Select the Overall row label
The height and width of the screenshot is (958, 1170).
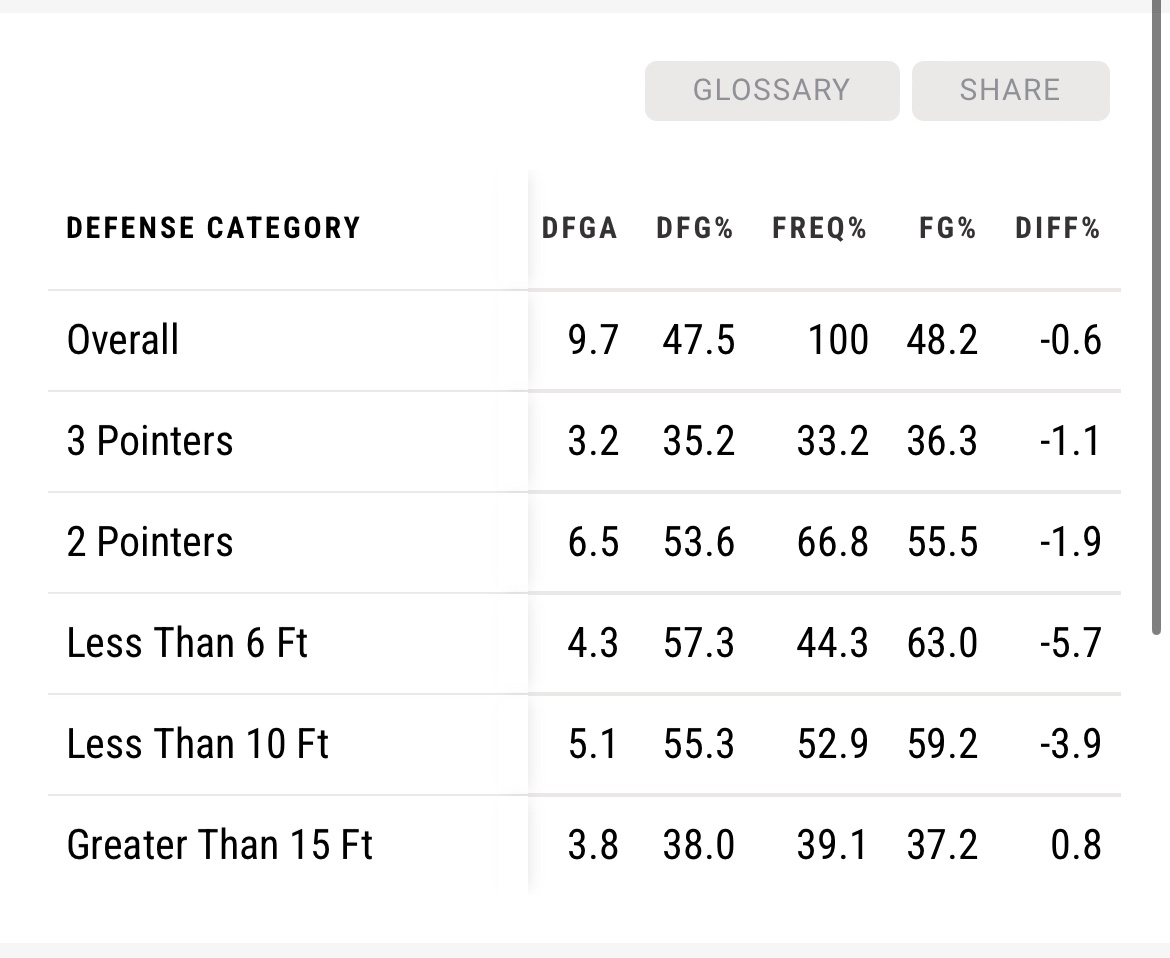click(123, 340)
